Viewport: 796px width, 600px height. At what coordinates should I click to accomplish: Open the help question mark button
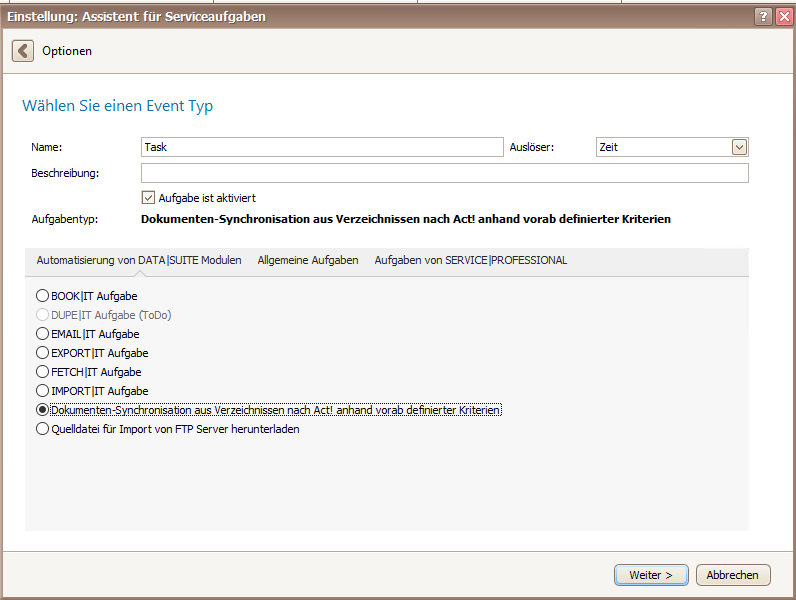coord(763,17)
